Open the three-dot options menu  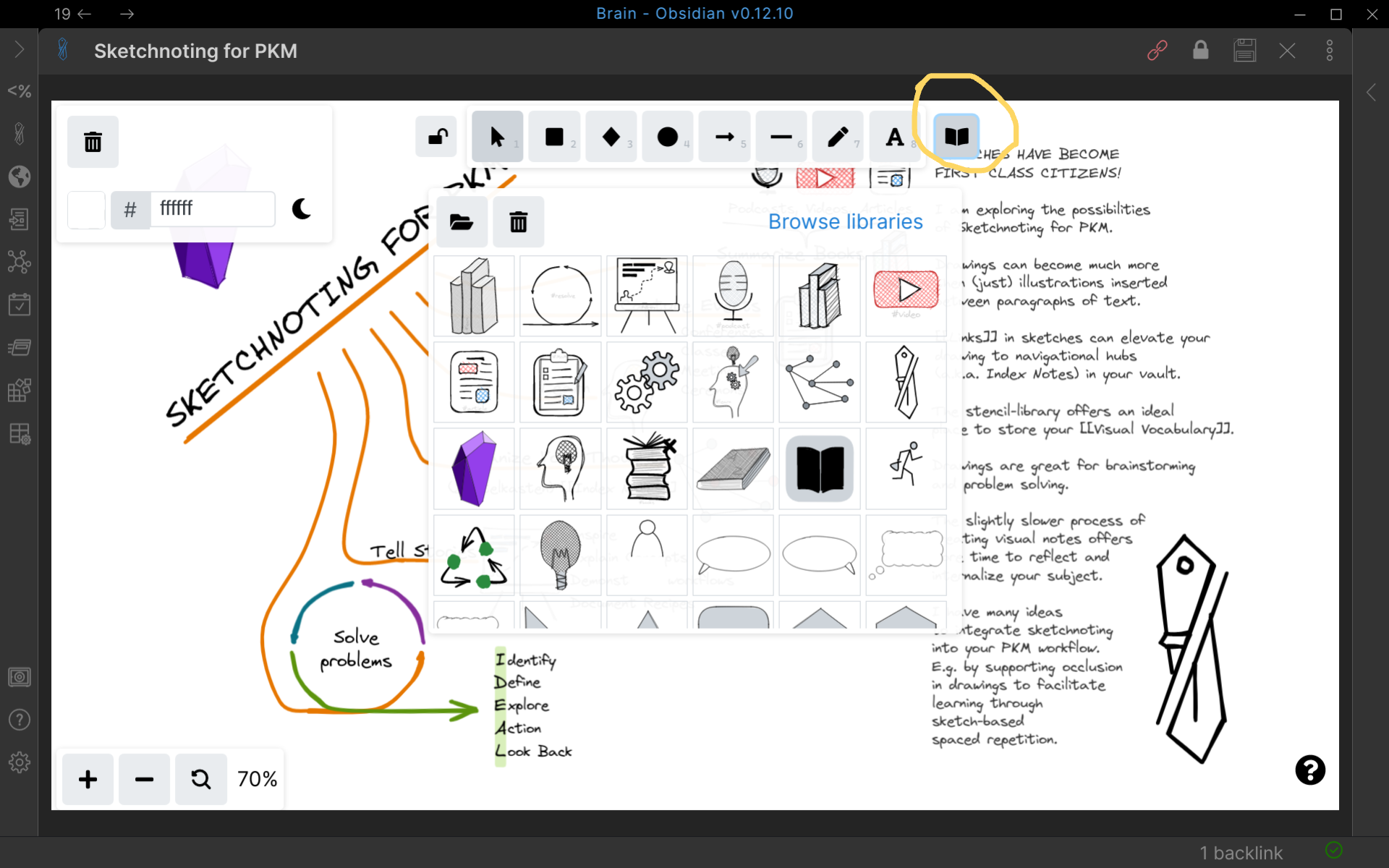coord(1331,51)
